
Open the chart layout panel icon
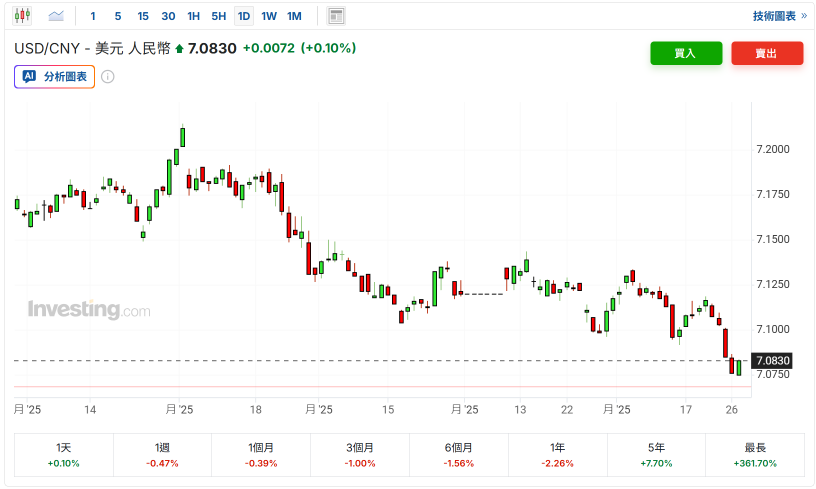point(336,16)
